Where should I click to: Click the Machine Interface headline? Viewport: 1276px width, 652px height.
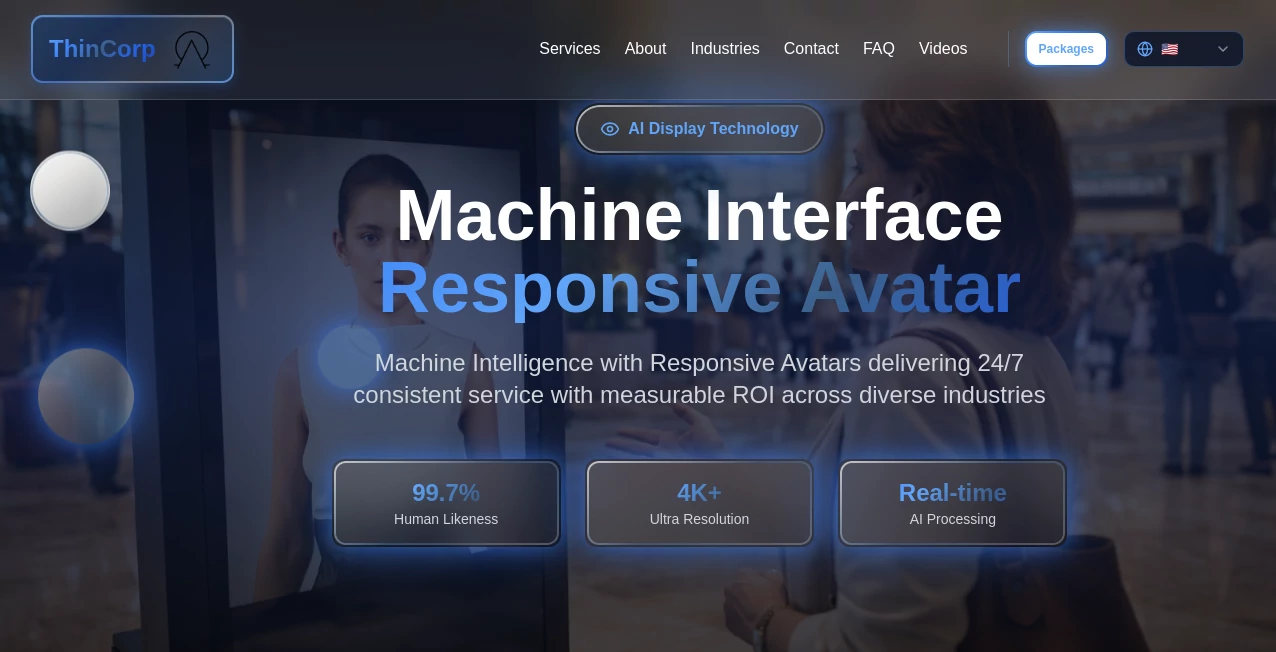(699, 215)
